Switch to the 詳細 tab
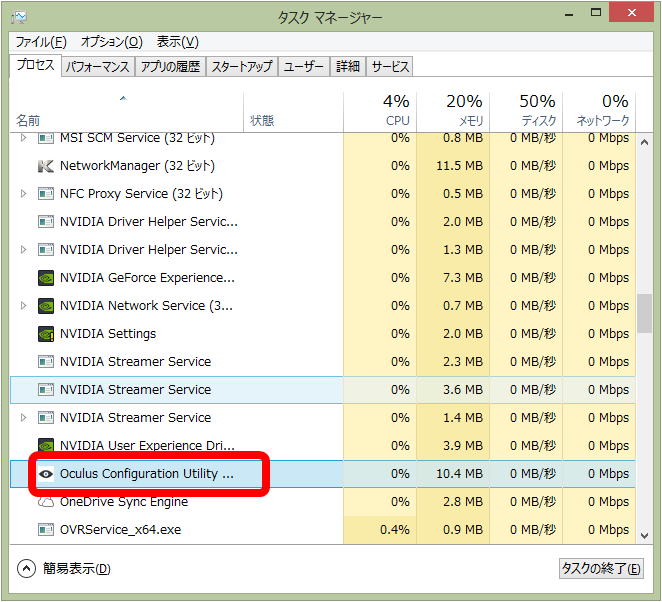This screenshot has height=602, width=662. pyautogui.click(x=348, y=67)
